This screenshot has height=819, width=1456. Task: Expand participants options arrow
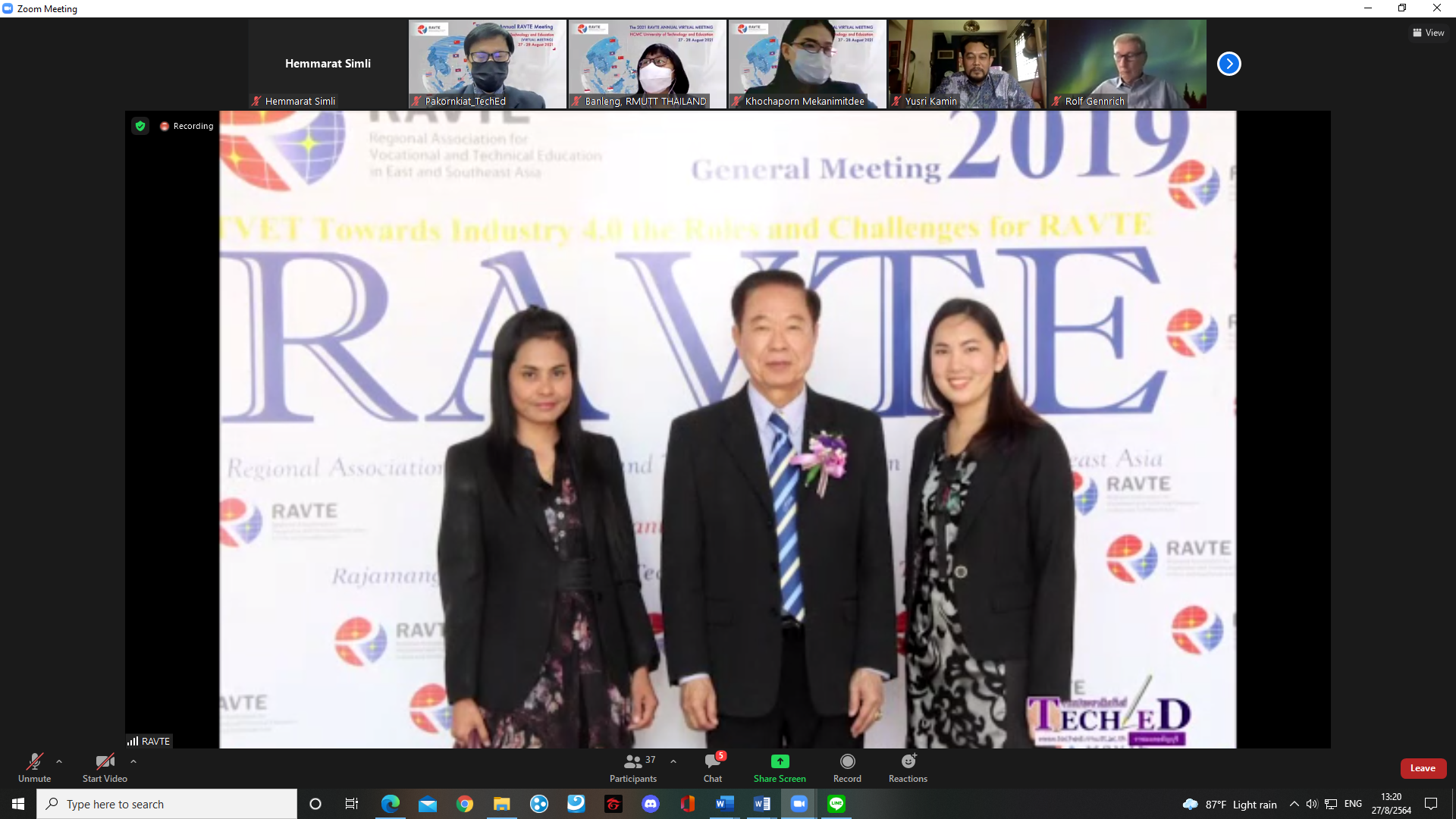pyautogui.click(x=673, y=761)
